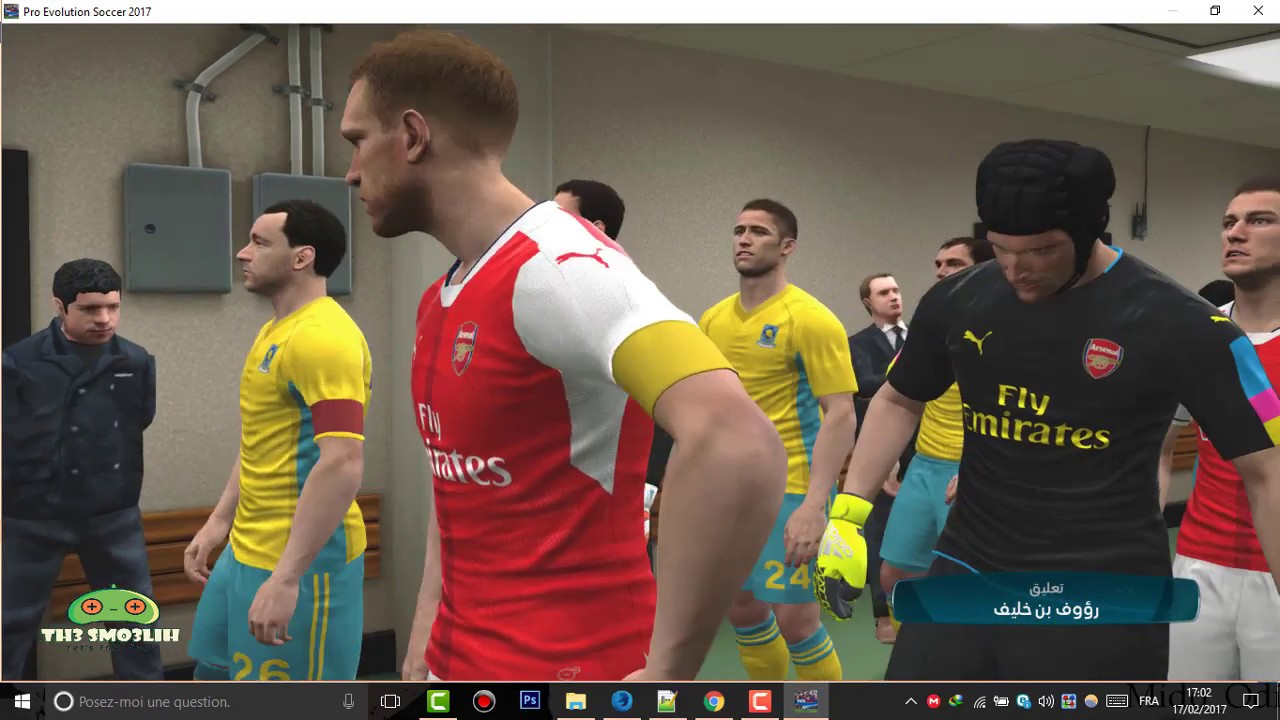Open the Action Center notifications icon
The image size is (1280, 720).
point(1251,702)
